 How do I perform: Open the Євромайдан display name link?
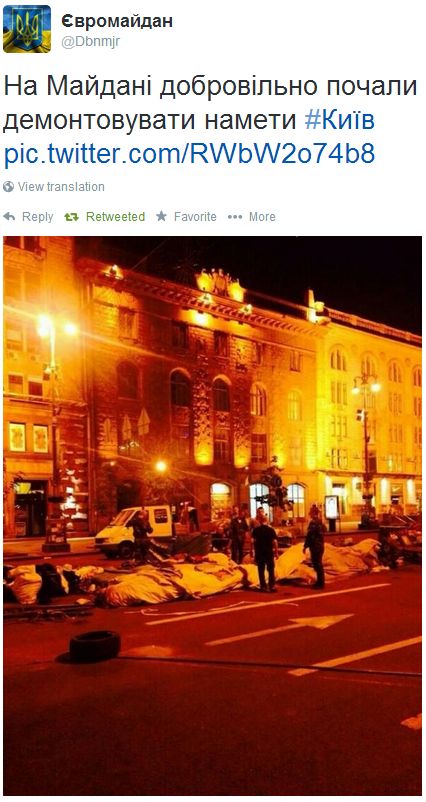(x=117, y=20)
